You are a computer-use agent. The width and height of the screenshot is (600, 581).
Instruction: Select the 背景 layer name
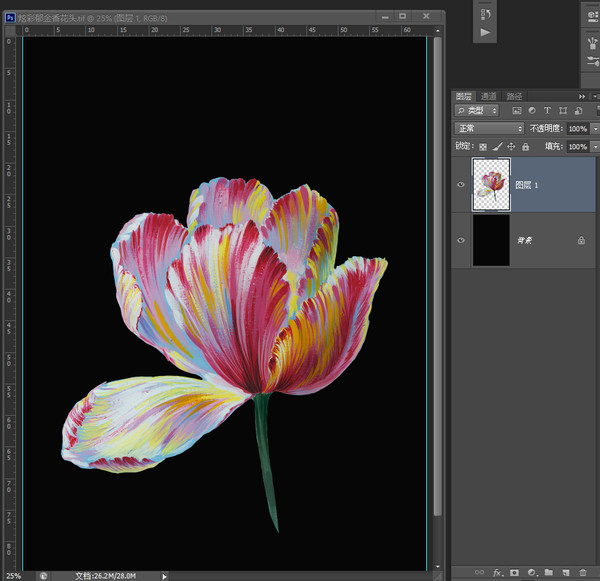(524, 240)
